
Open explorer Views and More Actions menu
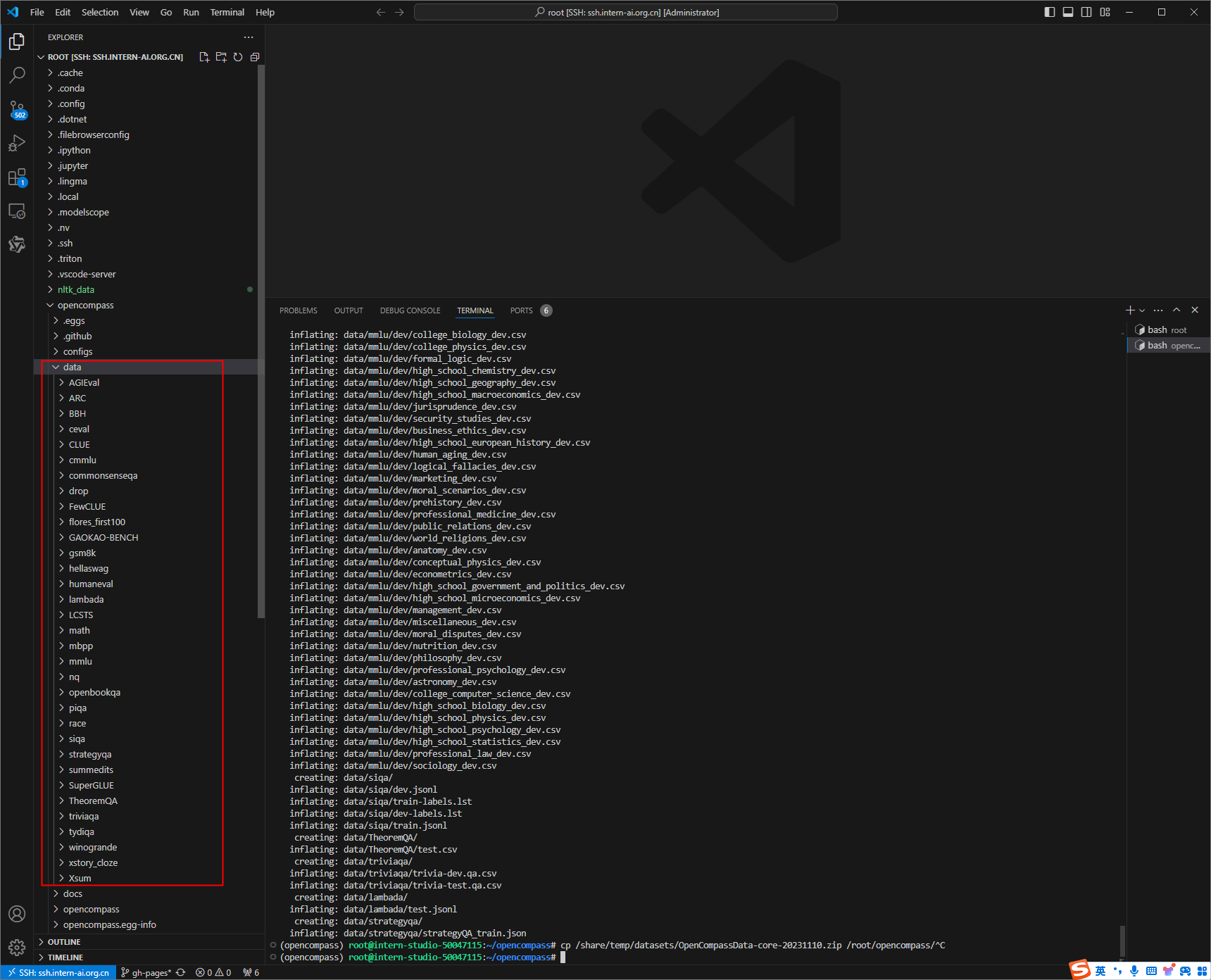point(249,37)
